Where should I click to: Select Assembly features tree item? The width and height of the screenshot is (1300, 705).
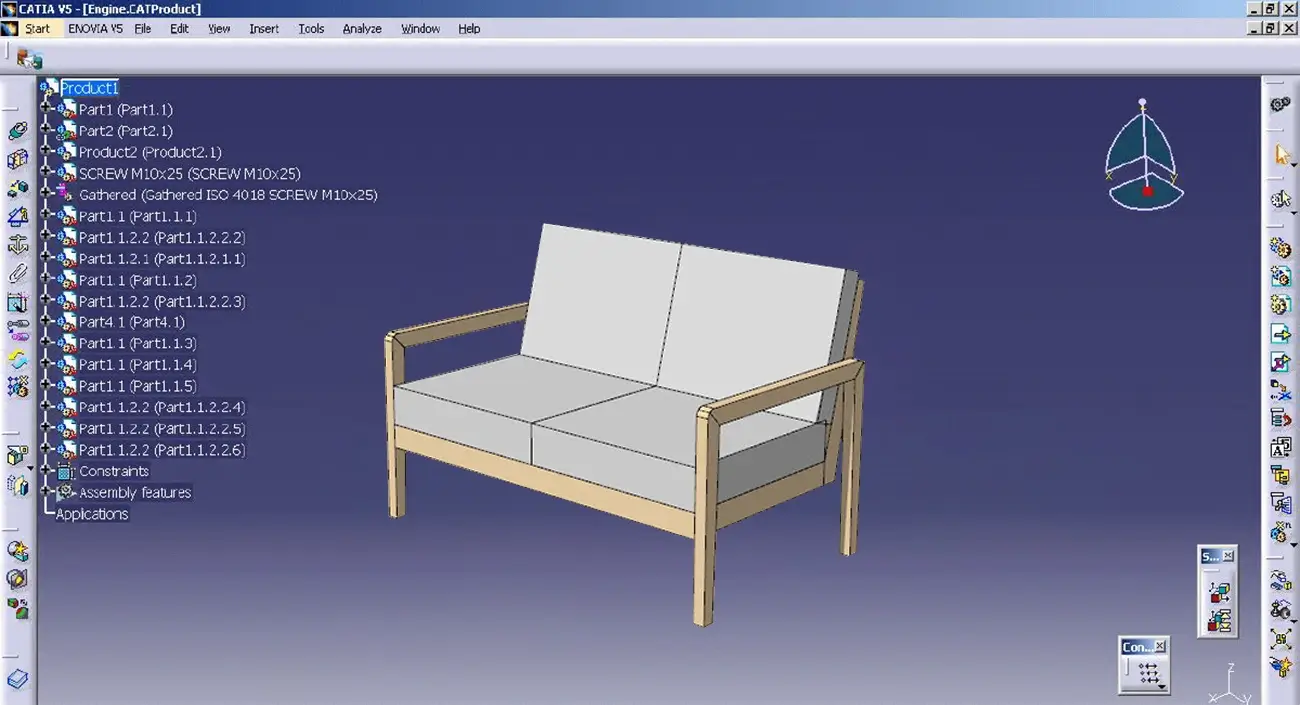click(x=135, y=493)
